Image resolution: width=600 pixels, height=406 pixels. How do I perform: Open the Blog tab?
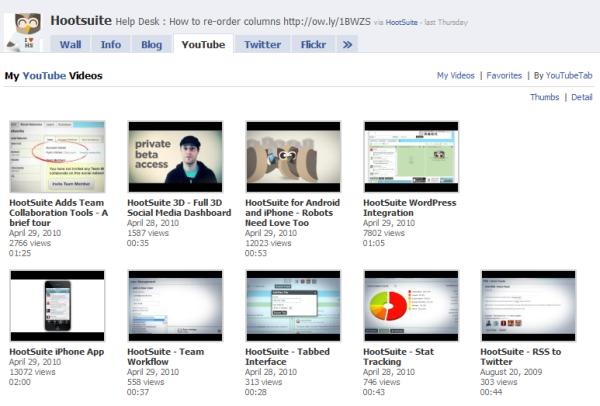(152, 44)
